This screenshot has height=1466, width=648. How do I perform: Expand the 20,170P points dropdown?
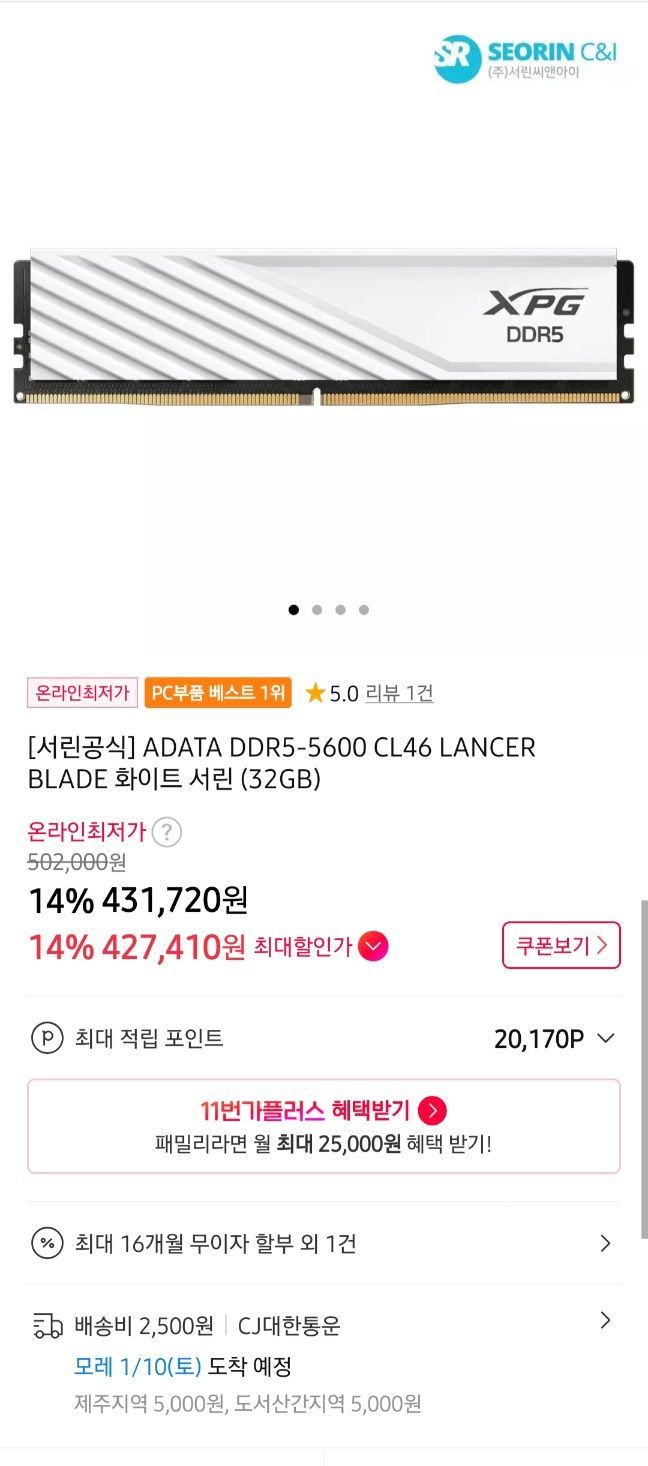click(605, 1038)
